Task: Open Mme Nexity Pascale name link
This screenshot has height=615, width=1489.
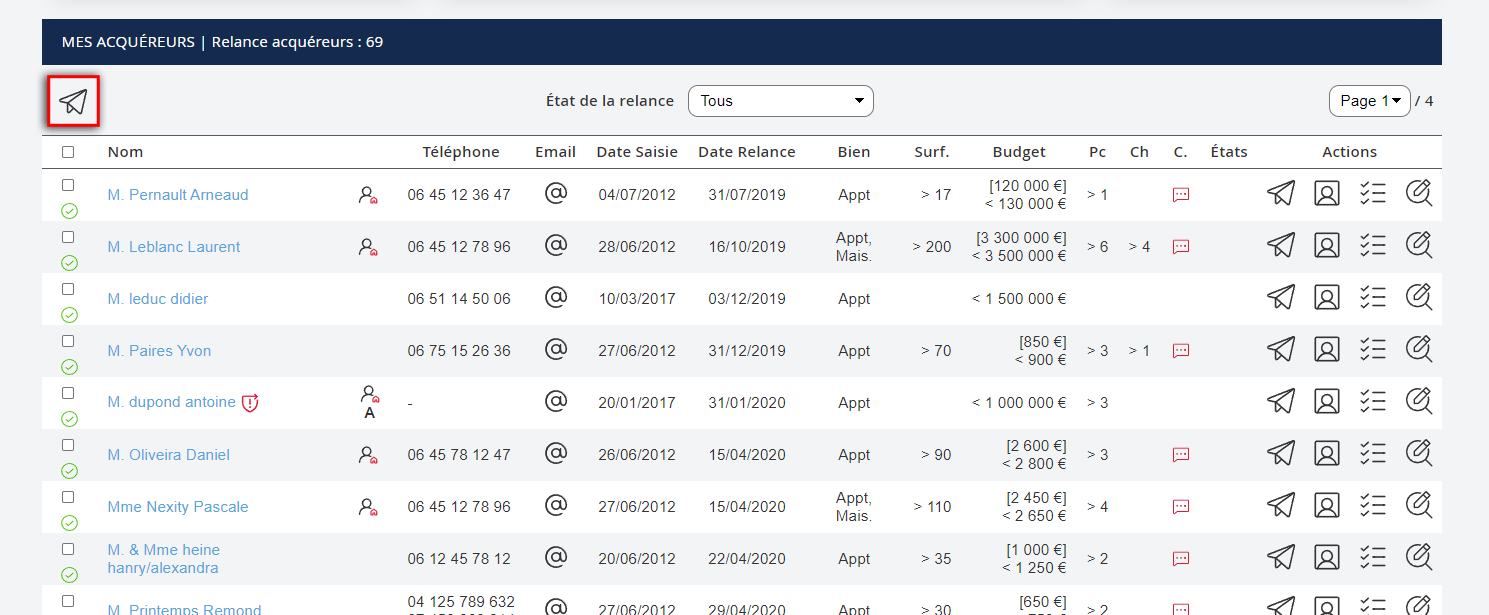Action: pyautogui.click(x=178, y=507)
